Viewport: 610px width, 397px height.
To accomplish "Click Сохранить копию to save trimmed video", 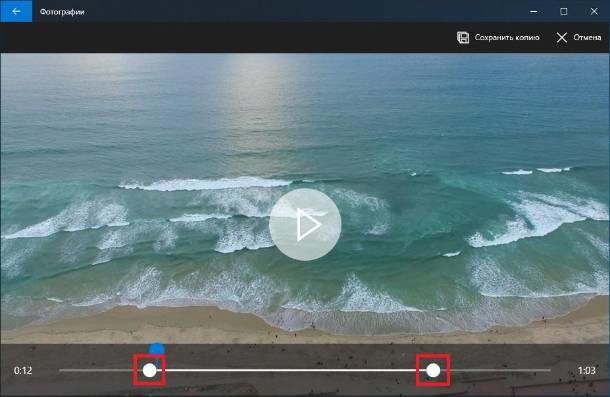I will [507, 37].
